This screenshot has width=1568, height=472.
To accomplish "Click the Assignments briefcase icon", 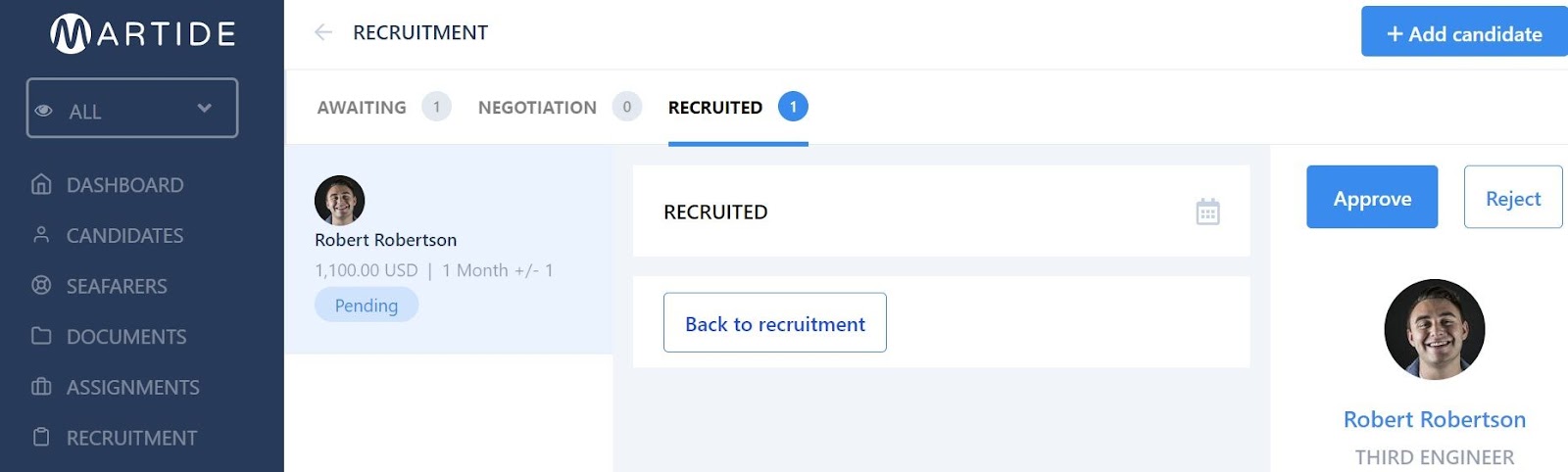I will tap(41, 387).
